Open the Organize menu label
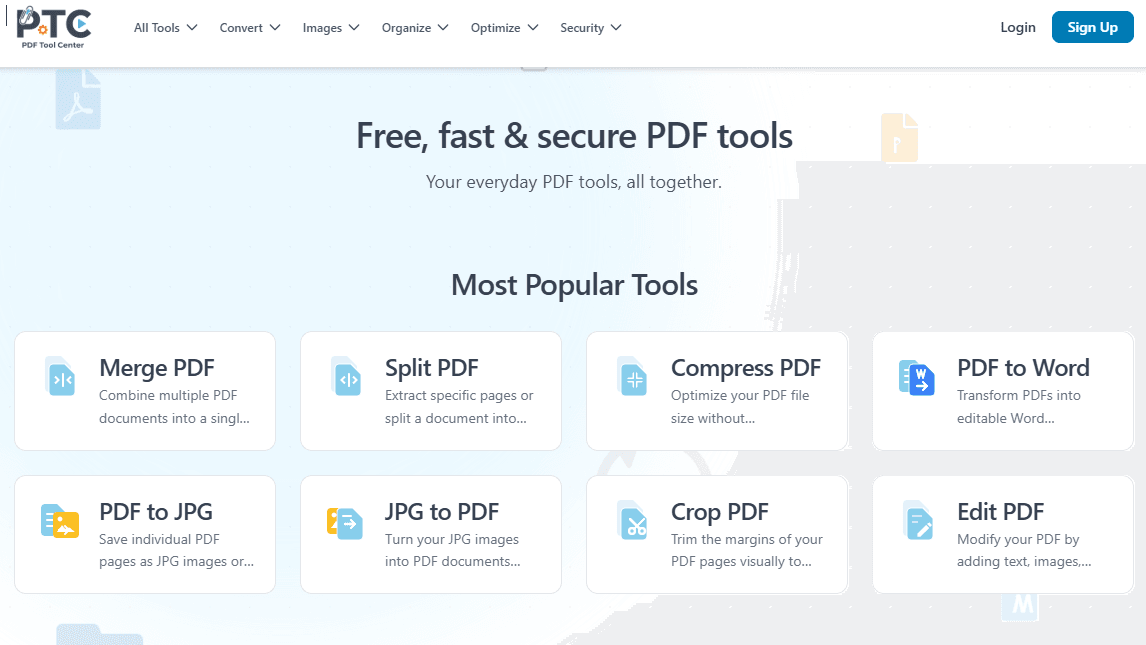The height and width of the screenshot is (645, 1146). (x=406, y=28)
